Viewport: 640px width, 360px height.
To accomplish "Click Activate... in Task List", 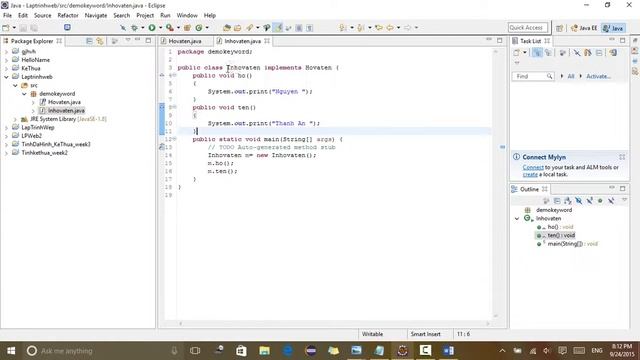I will click(x=598, y=76).
